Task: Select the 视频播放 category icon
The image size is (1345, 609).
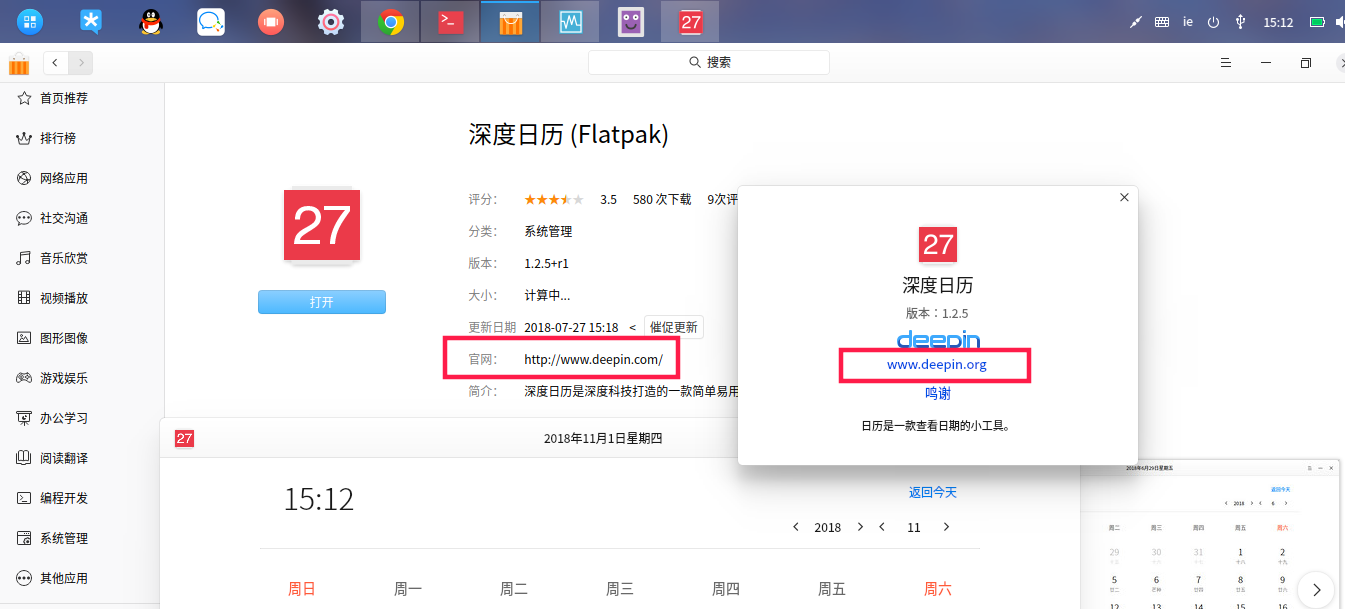Action: [24, 297]
